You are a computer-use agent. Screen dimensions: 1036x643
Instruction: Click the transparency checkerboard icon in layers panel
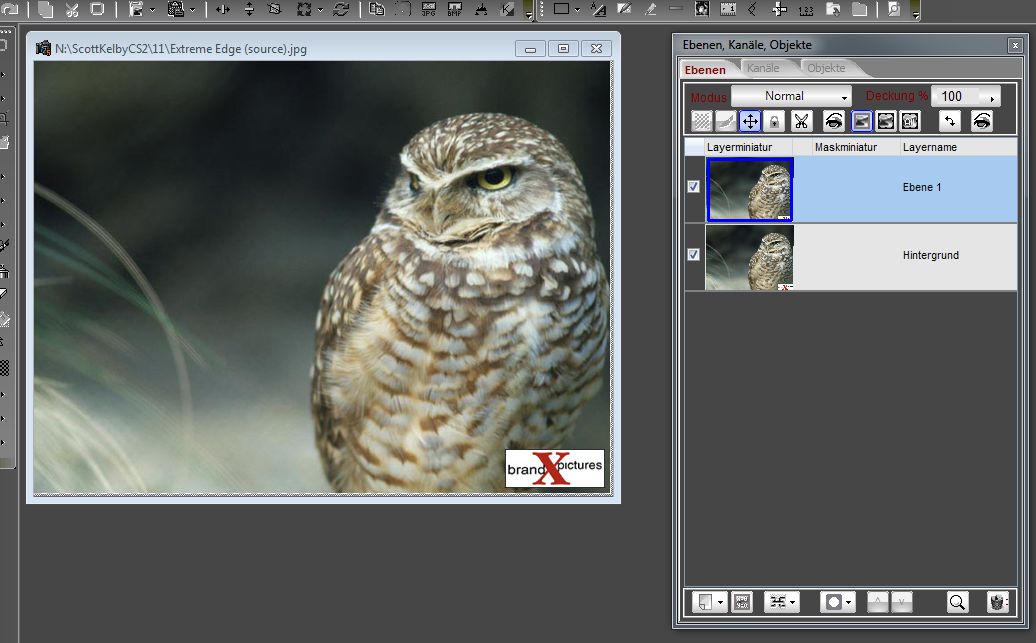point(702,121)
